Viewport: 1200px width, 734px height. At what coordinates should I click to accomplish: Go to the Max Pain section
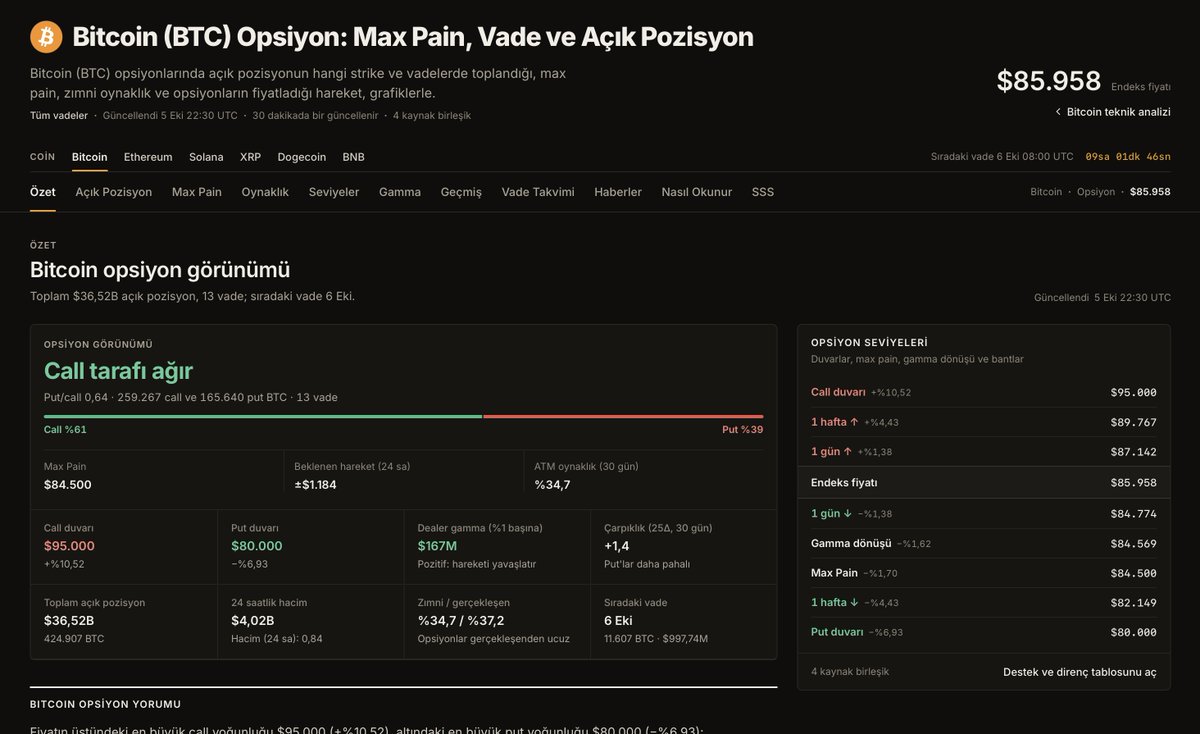tap(197, 192)
